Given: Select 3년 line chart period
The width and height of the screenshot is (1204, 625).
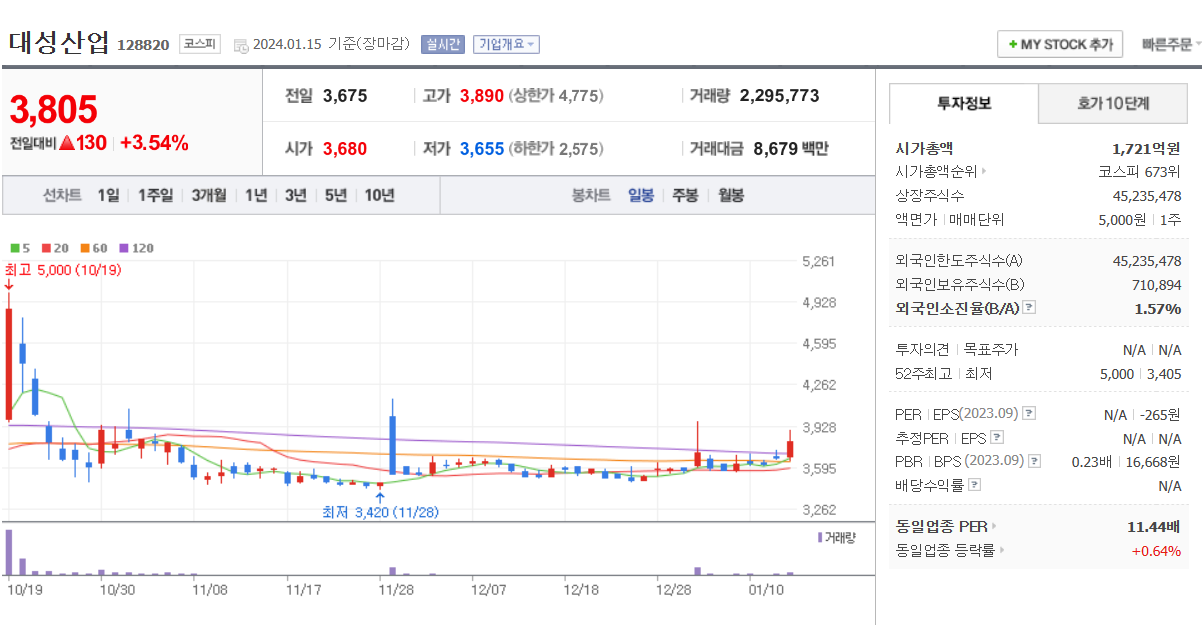Looking at the screenshot, I should point(295,195).
